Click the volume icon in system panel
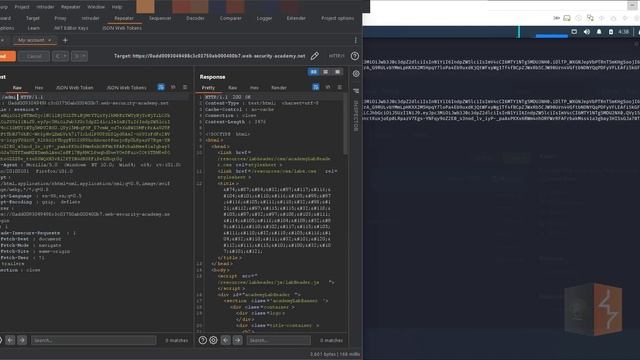 (587, 32)
